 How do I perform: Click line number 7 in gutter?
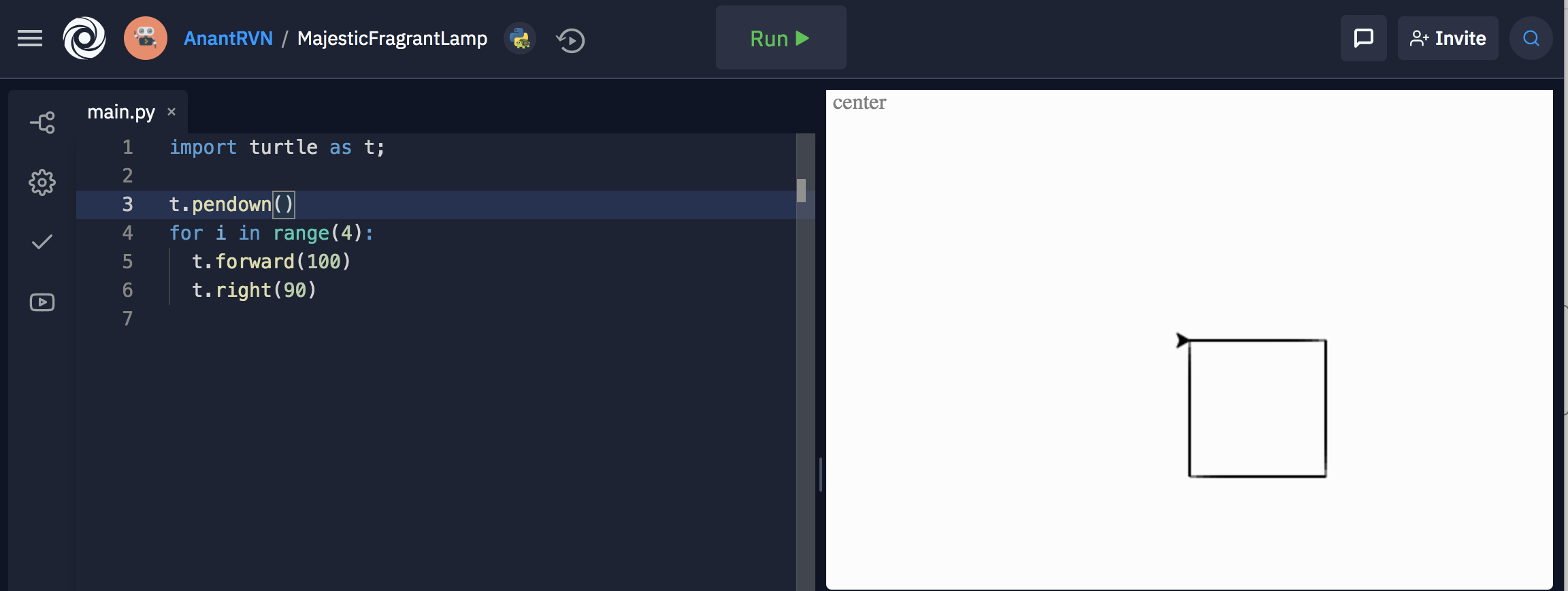click(x=127, y=319)
